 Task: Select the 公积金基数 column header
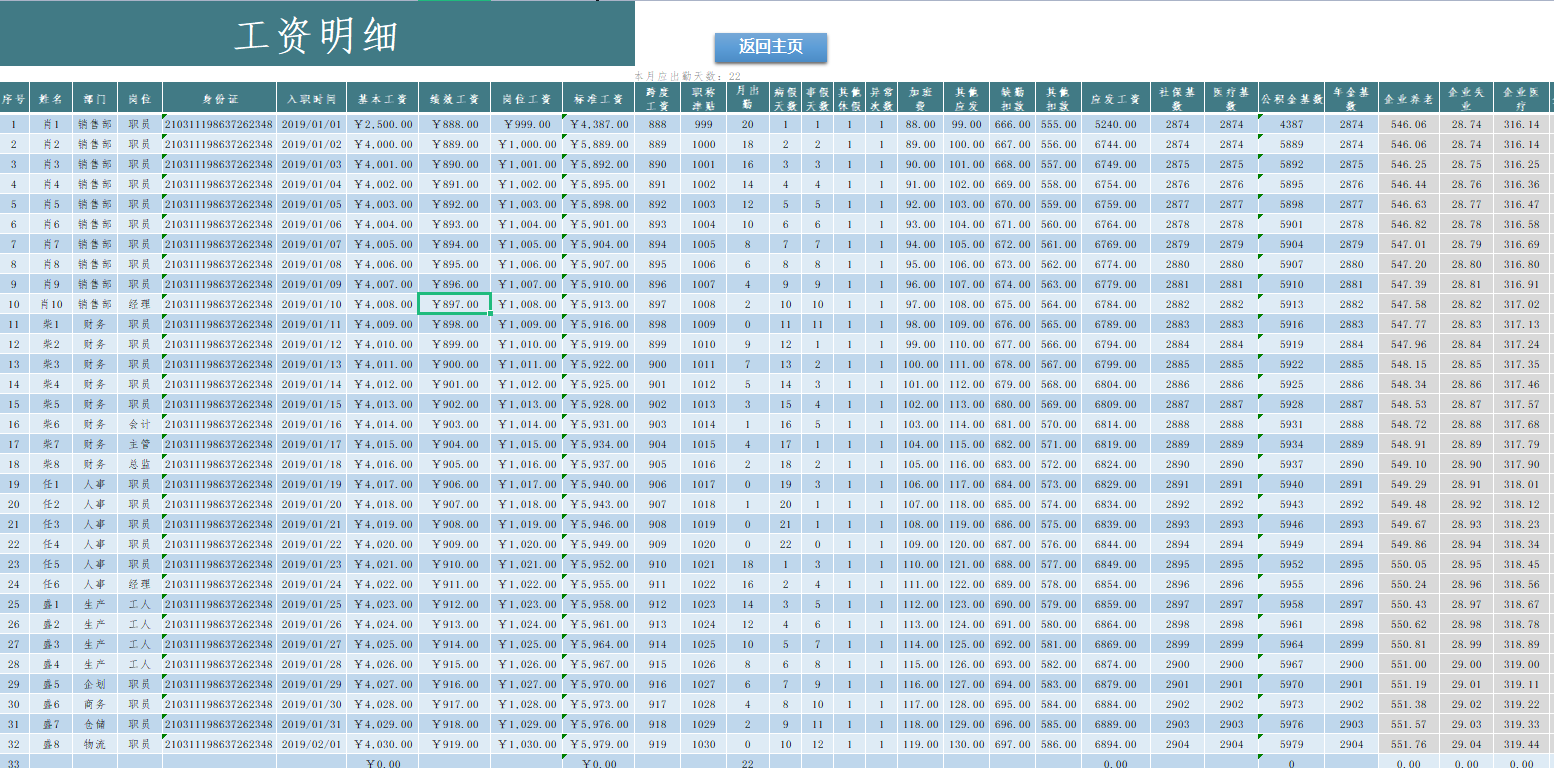[x=1291, y=99]
